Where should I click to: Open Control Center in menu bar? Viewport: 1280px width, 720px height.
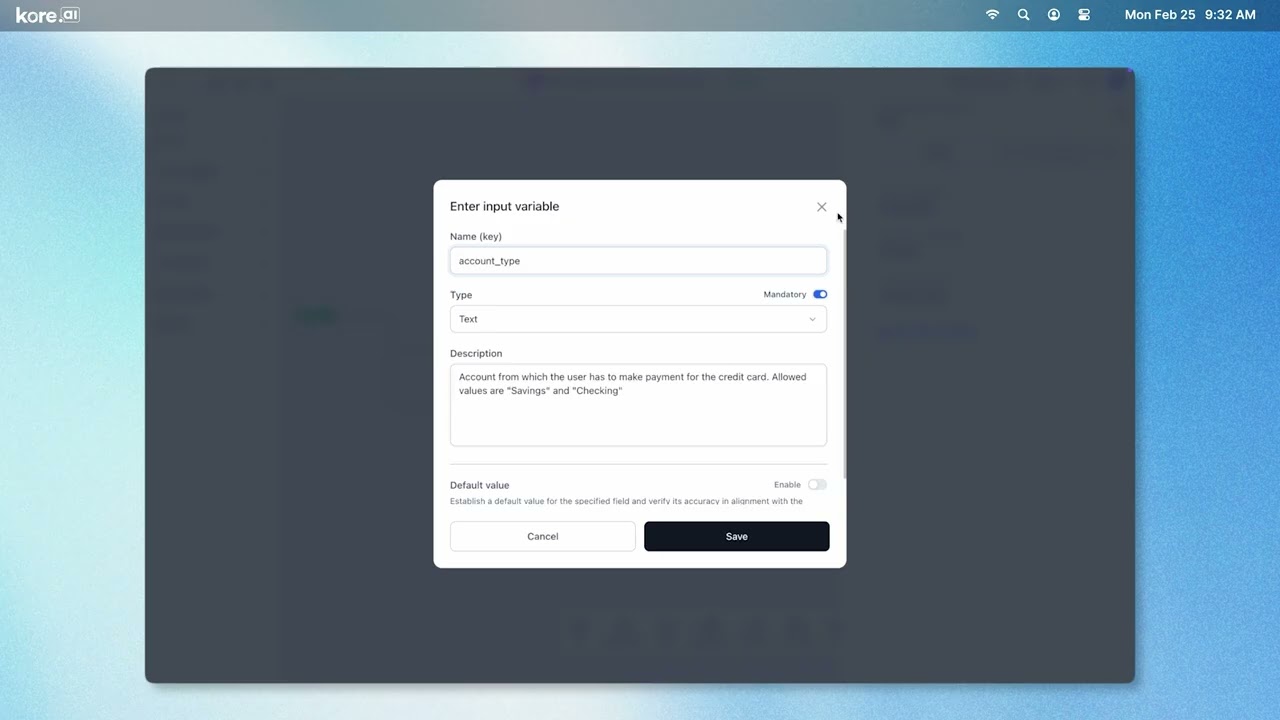[1084, 15]
